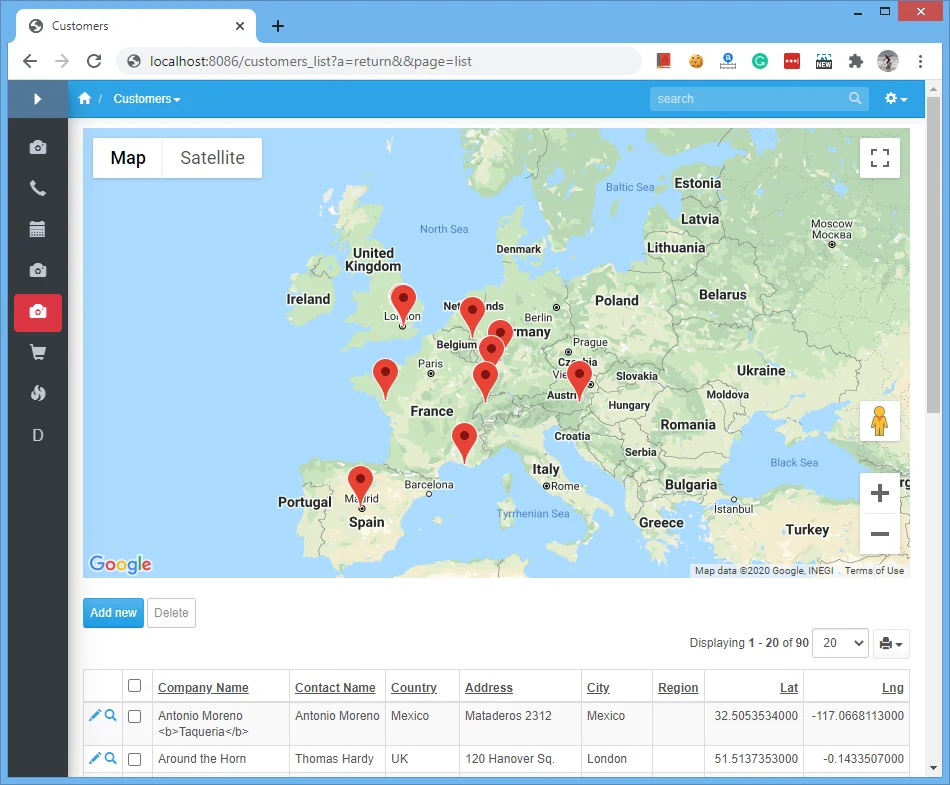Switch to Satellite map view

(x=211, y=157)
